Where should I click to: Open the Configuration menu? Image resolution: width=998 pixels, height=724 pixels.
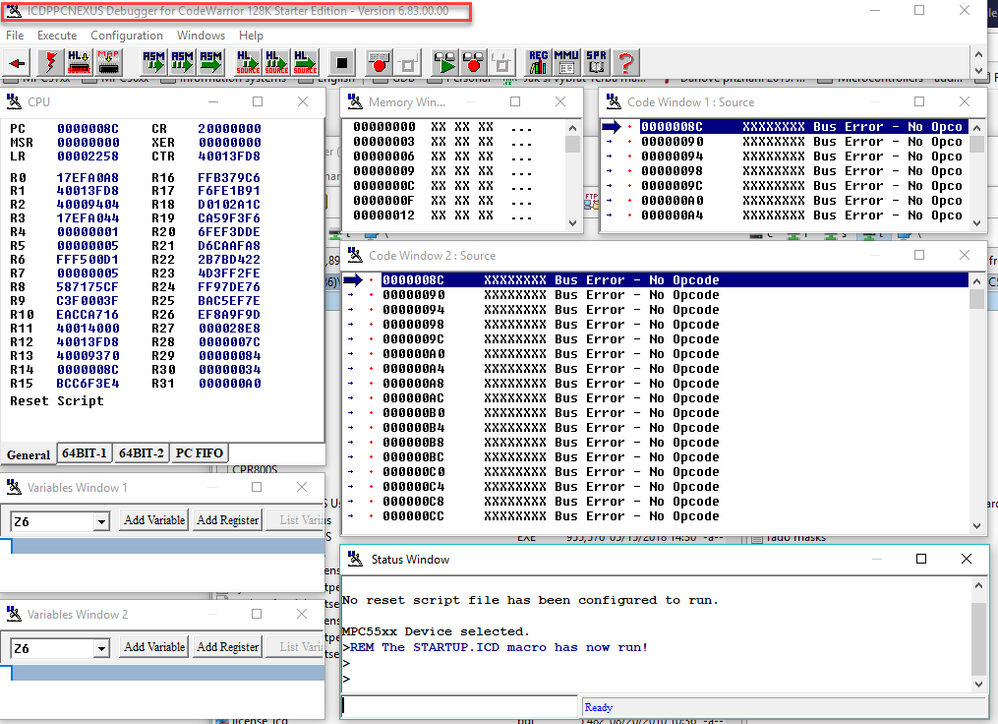coord(127,36)
